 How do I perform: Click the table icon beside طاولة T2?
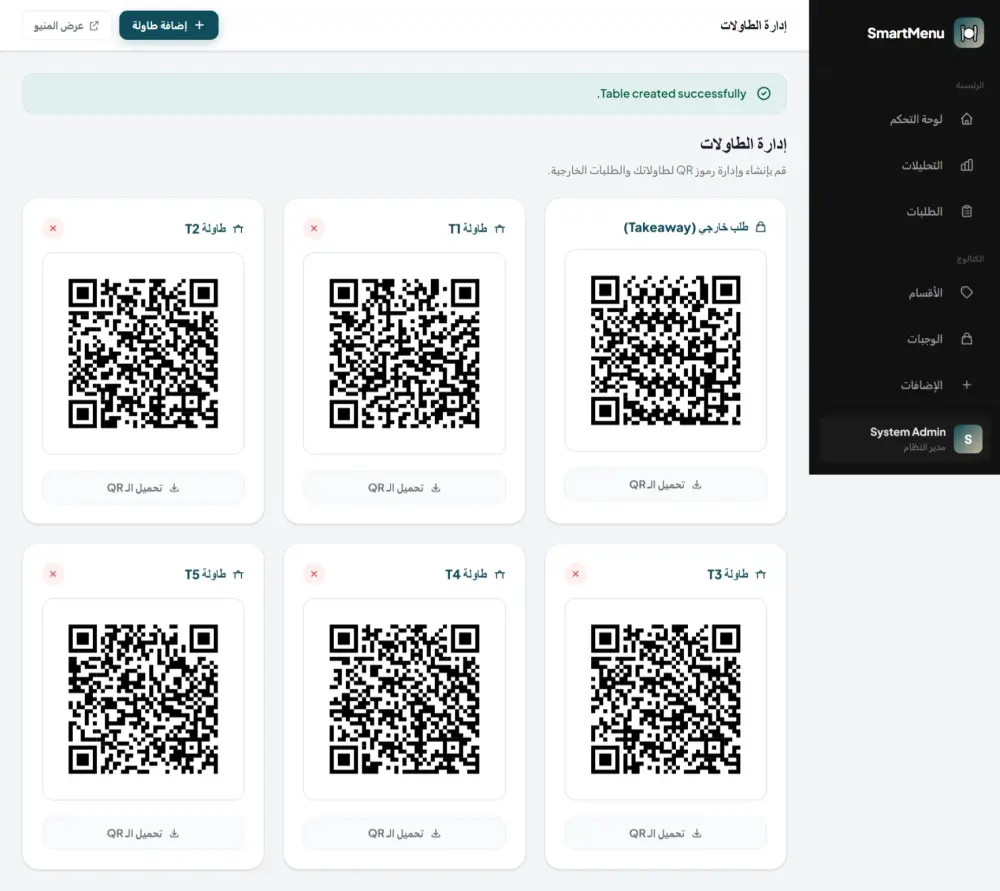pos(238,228)
